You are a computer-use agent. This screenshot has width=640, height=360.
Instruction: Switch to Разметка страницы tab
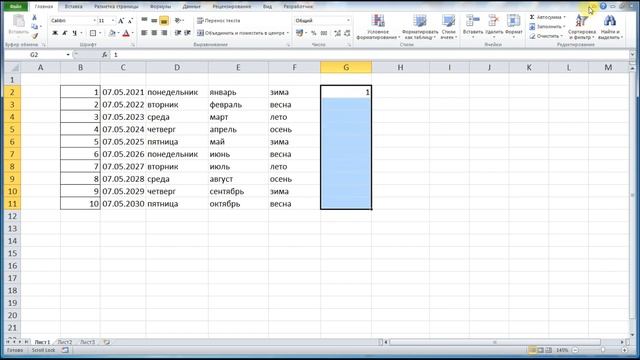(116, 6)
